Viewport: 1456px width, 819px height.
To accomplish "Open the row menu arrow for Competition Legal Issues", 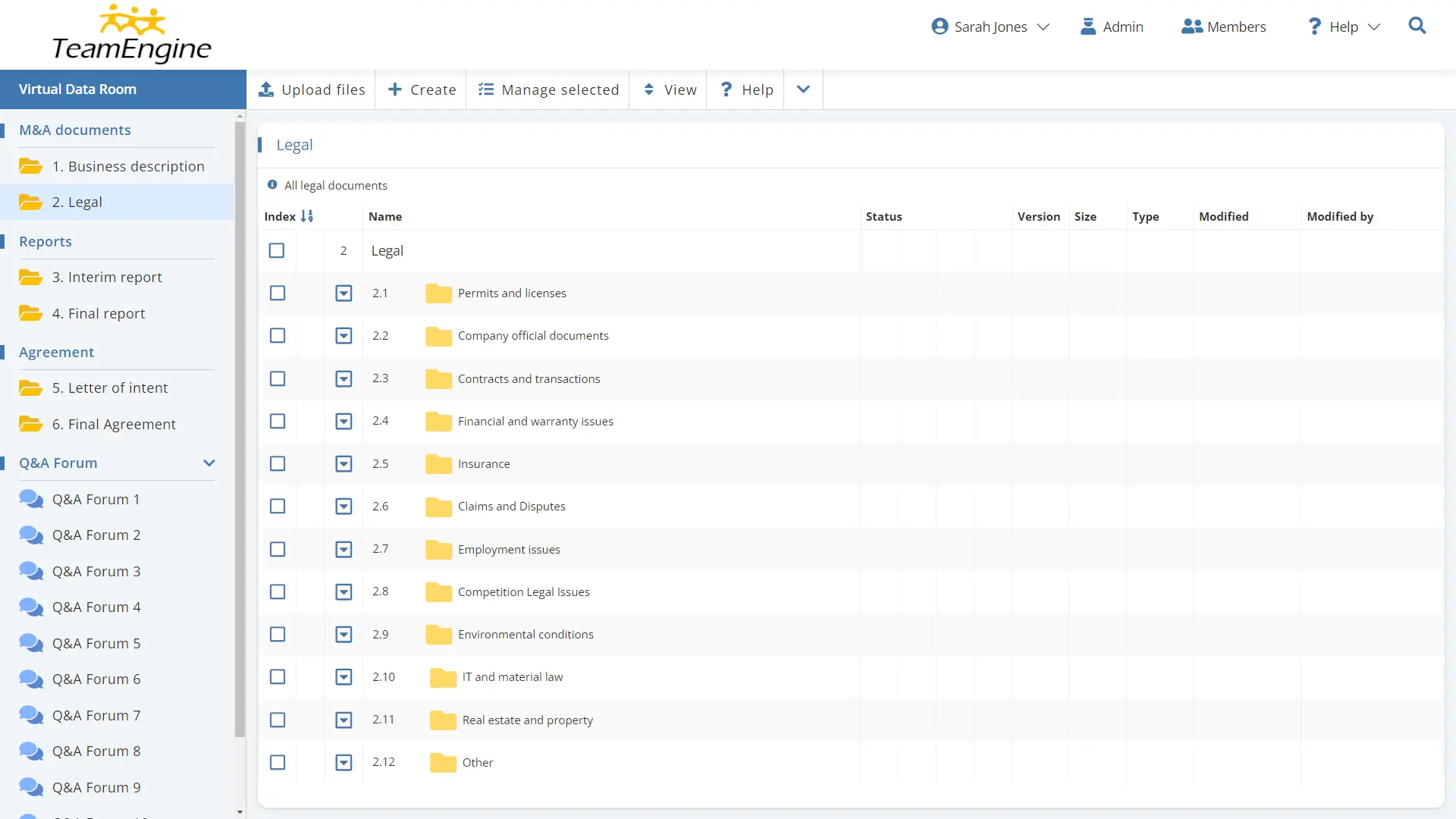I will point(344,591).
